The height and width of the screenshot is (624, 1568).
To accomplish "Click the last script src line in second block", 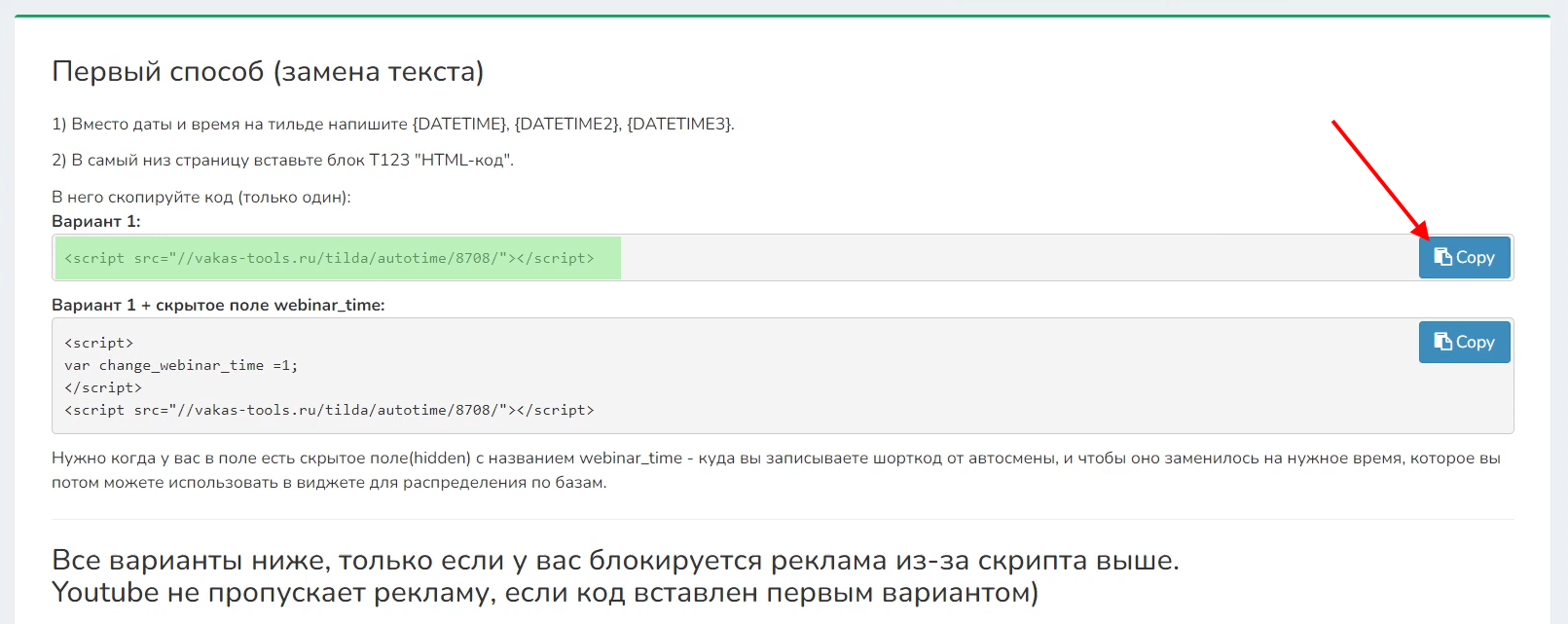I will [x=329, y=410].
